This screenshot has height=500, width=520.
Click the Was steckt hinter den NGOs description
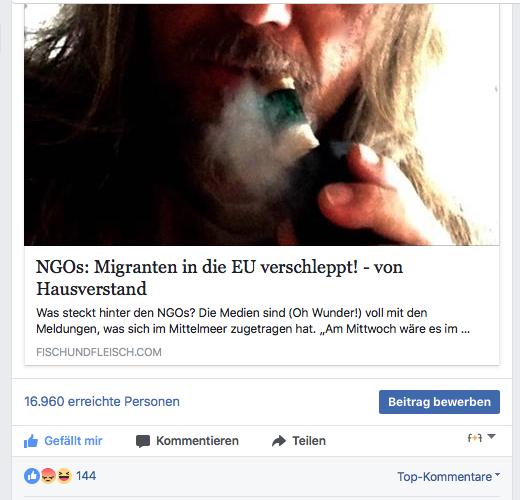[x=253, y=321]
